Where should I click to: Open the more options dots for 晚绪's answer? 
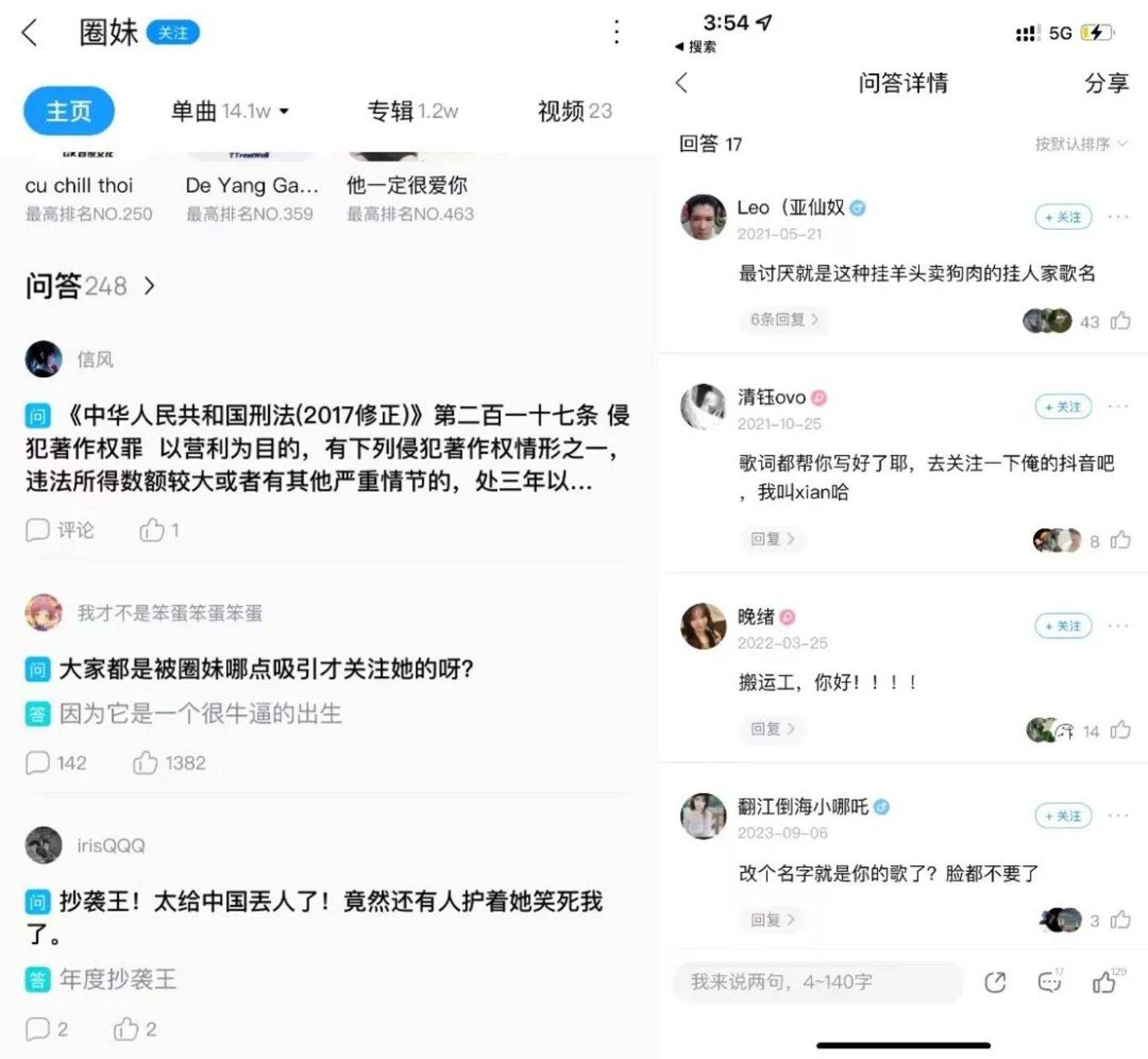[x=1118, y=626]
